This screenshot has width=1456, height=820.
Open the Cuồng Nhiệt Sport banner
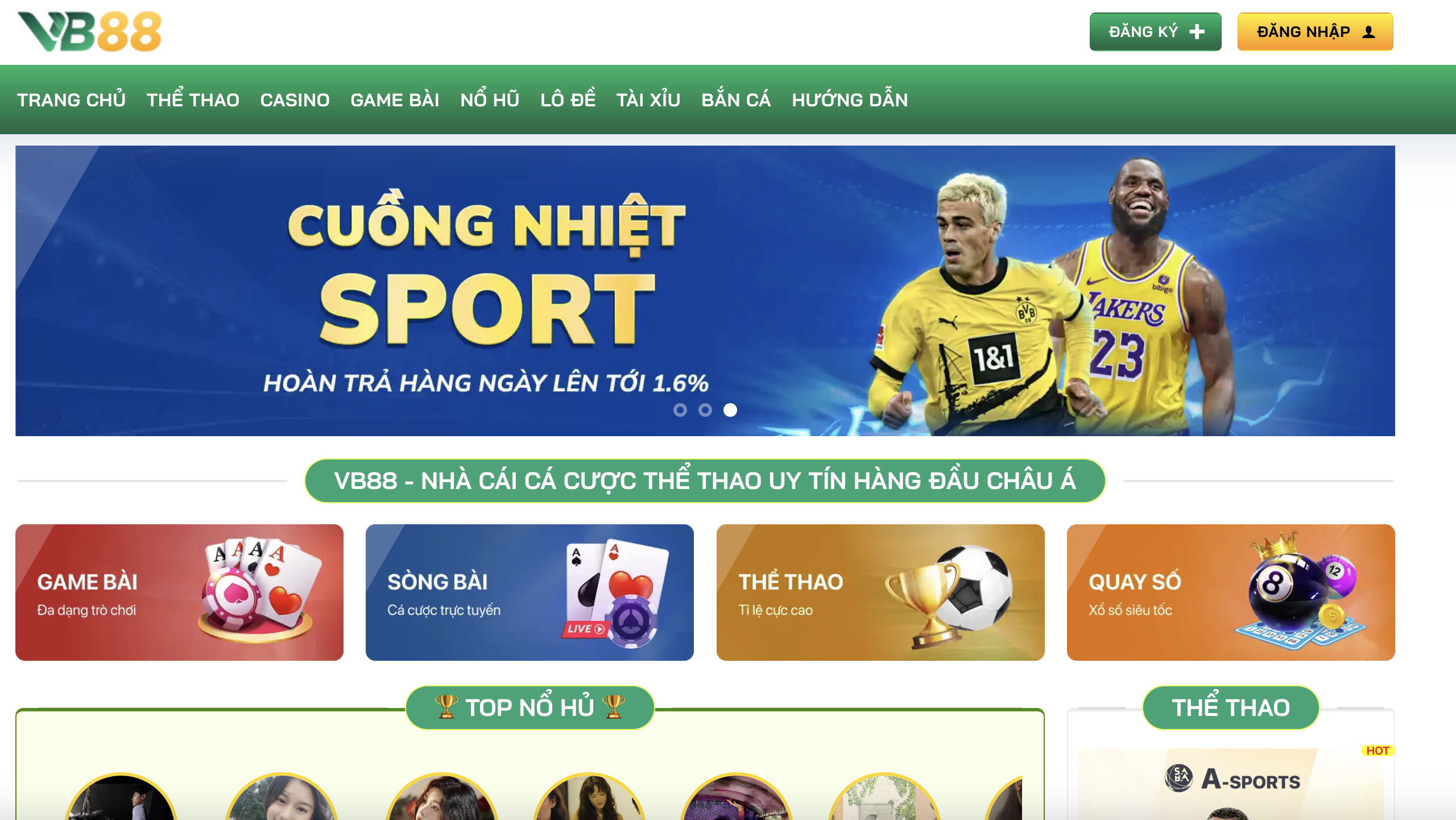click(705, 291)
